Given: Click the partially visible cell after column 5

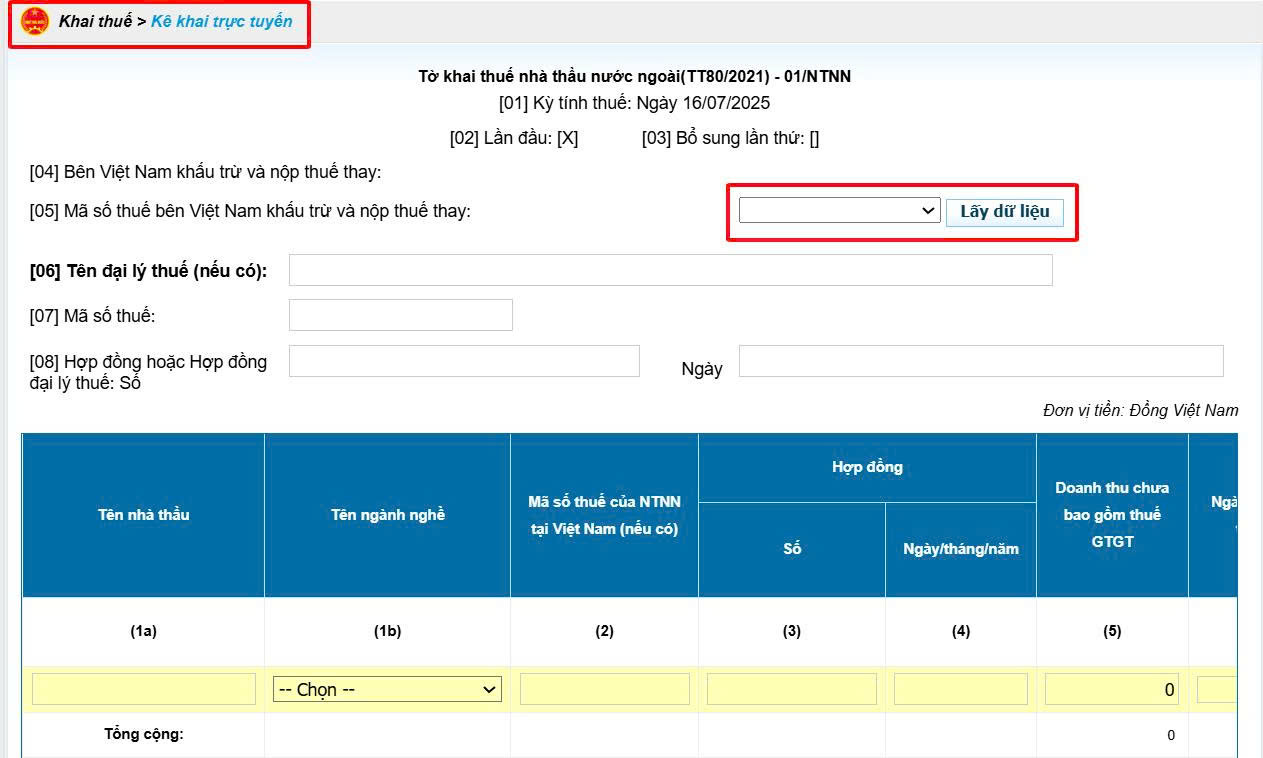Looking at the screenshot, I should [1216, 689].
